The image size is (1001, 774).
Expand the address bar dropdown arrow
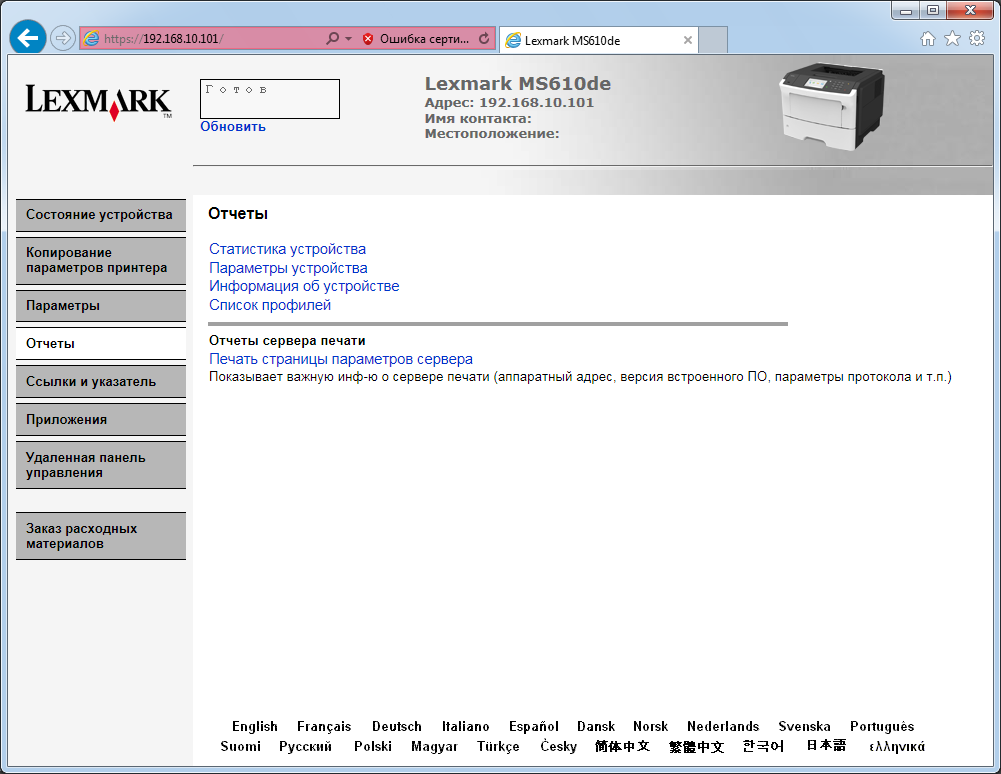tap(349, 39)
